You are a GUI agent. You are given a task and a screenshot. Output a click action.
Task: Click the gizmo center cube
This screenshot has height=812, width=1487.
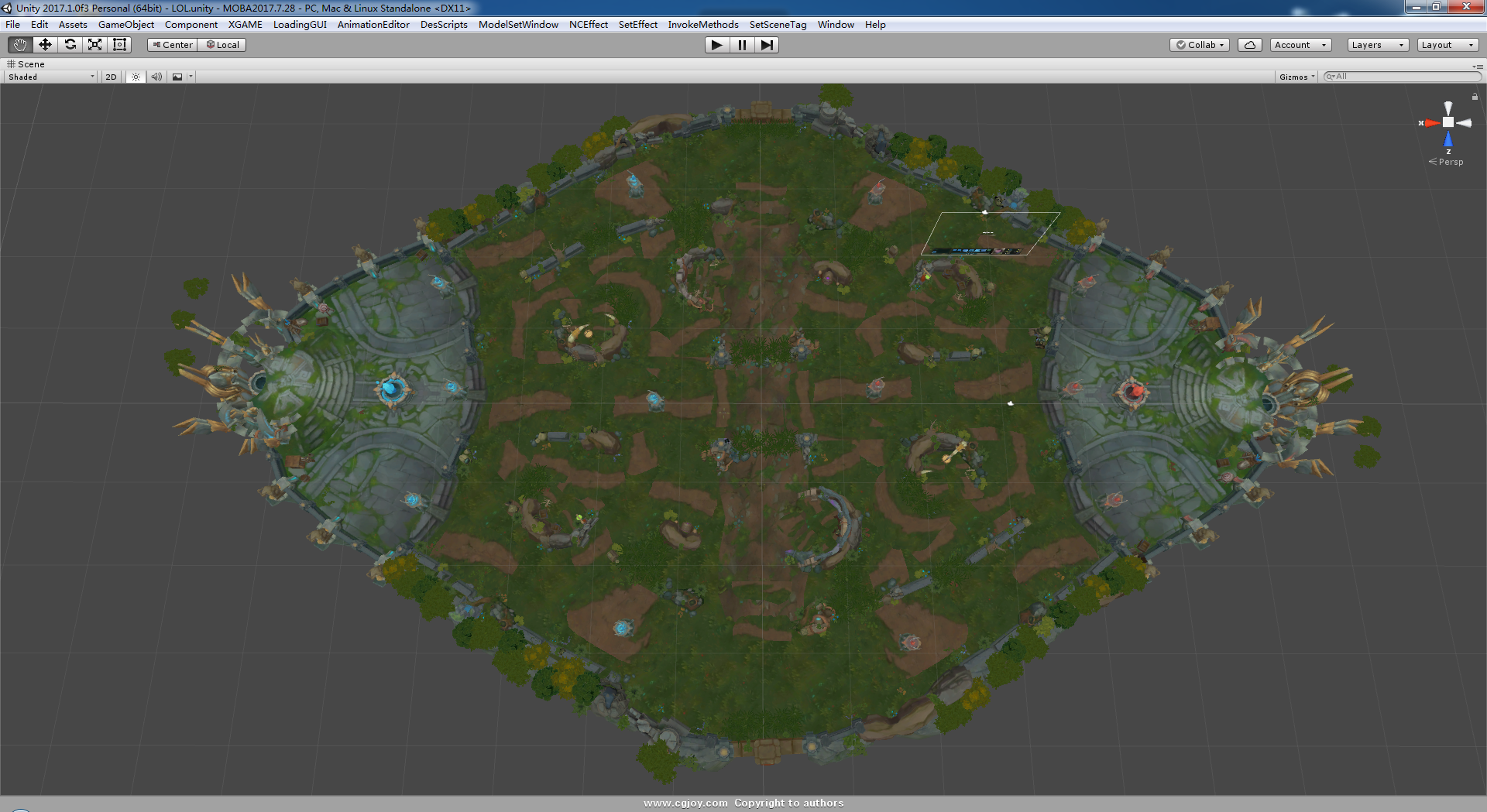(1448, 122)
